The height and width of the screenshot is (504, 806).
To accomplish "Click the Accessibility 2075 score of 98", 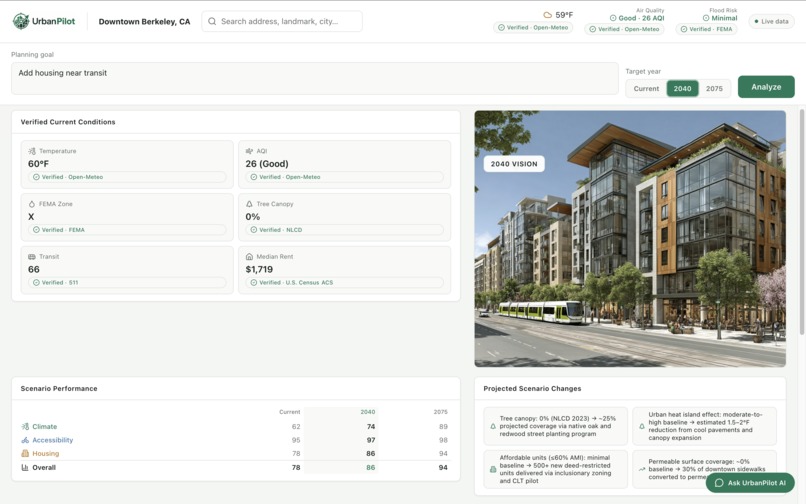I will [x=443, y=440].
